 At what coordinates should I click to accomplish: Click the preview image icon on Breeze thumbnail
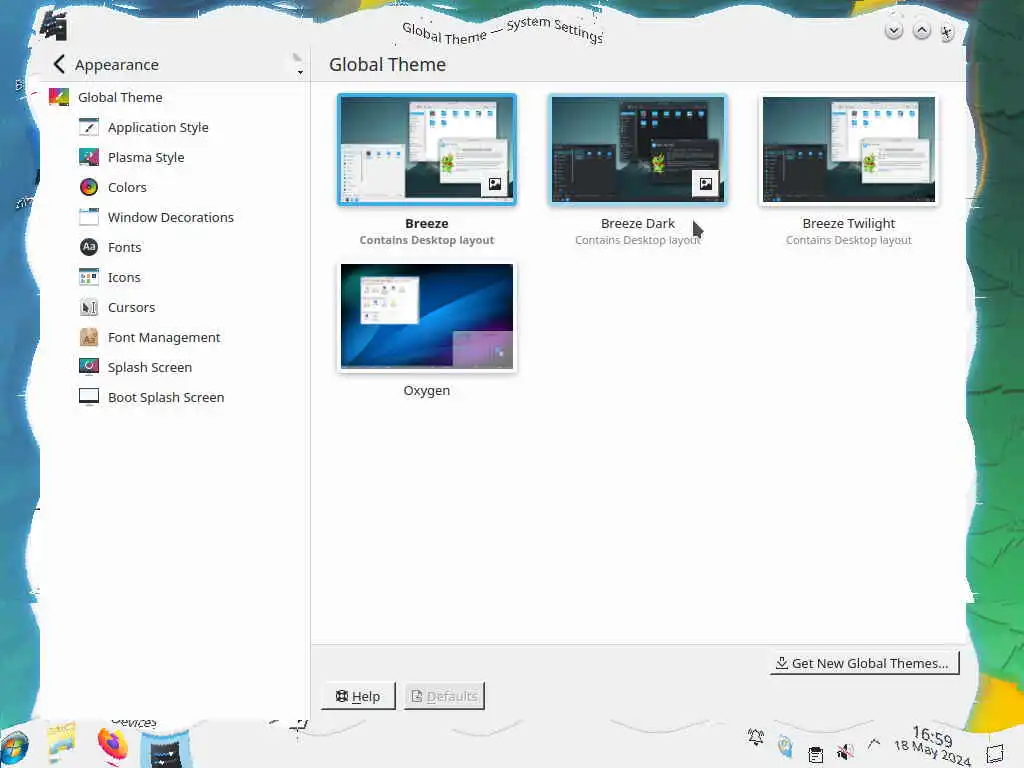495,184
